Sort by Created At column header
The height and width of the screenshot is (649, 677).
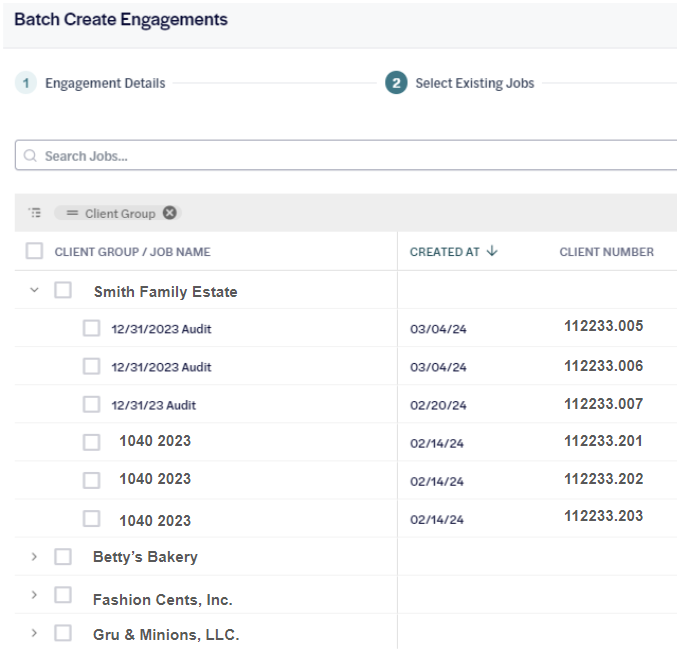pos(444,252)
